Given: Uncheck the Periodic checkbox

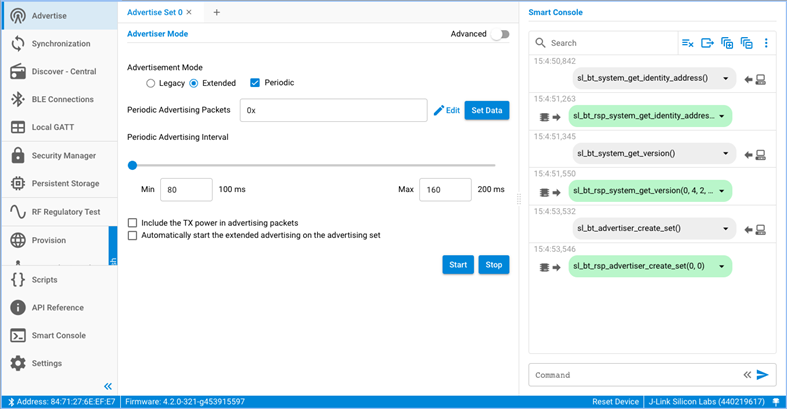Looking at the screenshot, I should point(255,83).
